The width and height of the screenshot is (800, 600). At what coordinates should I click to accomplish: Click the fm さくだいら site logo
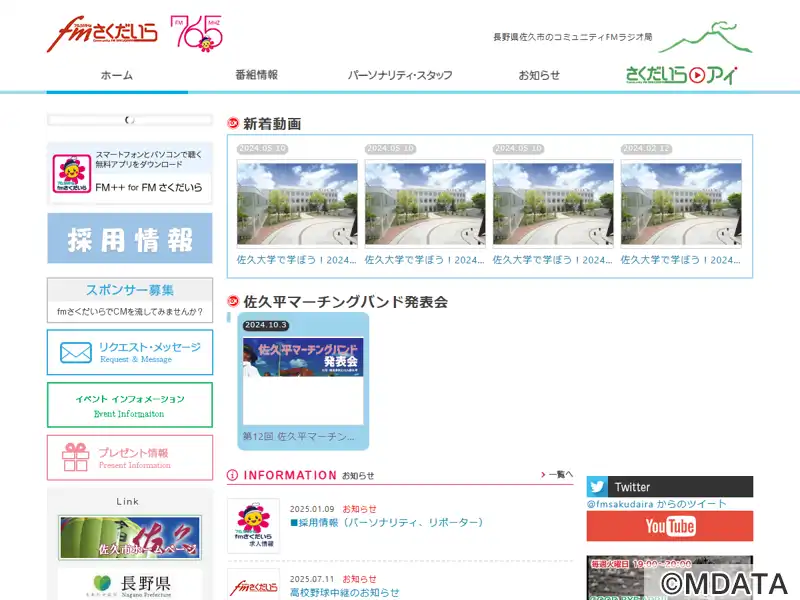point(102,34)
